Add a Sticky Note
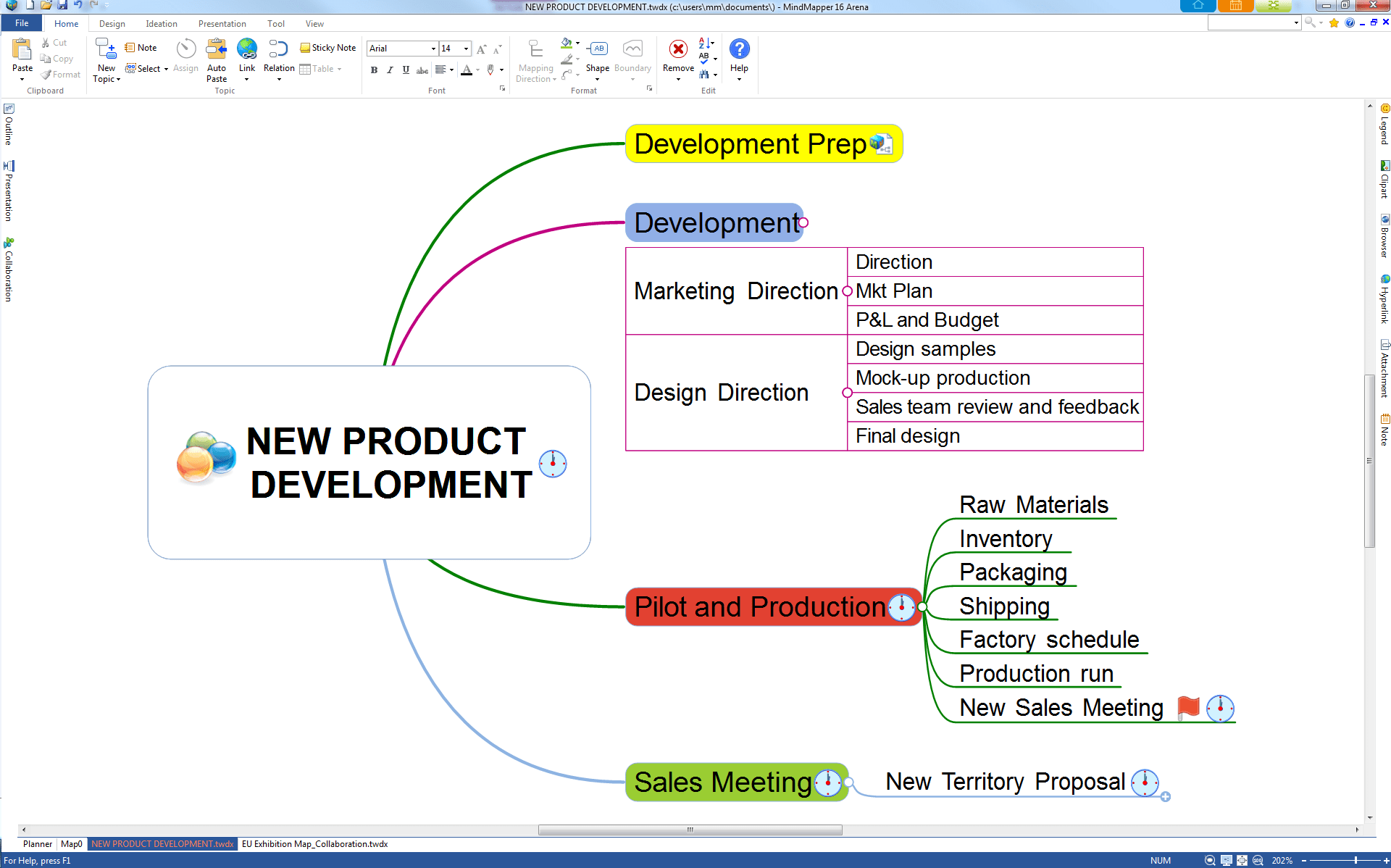Screen dimensions: 1391x868 tap(328, 48)
